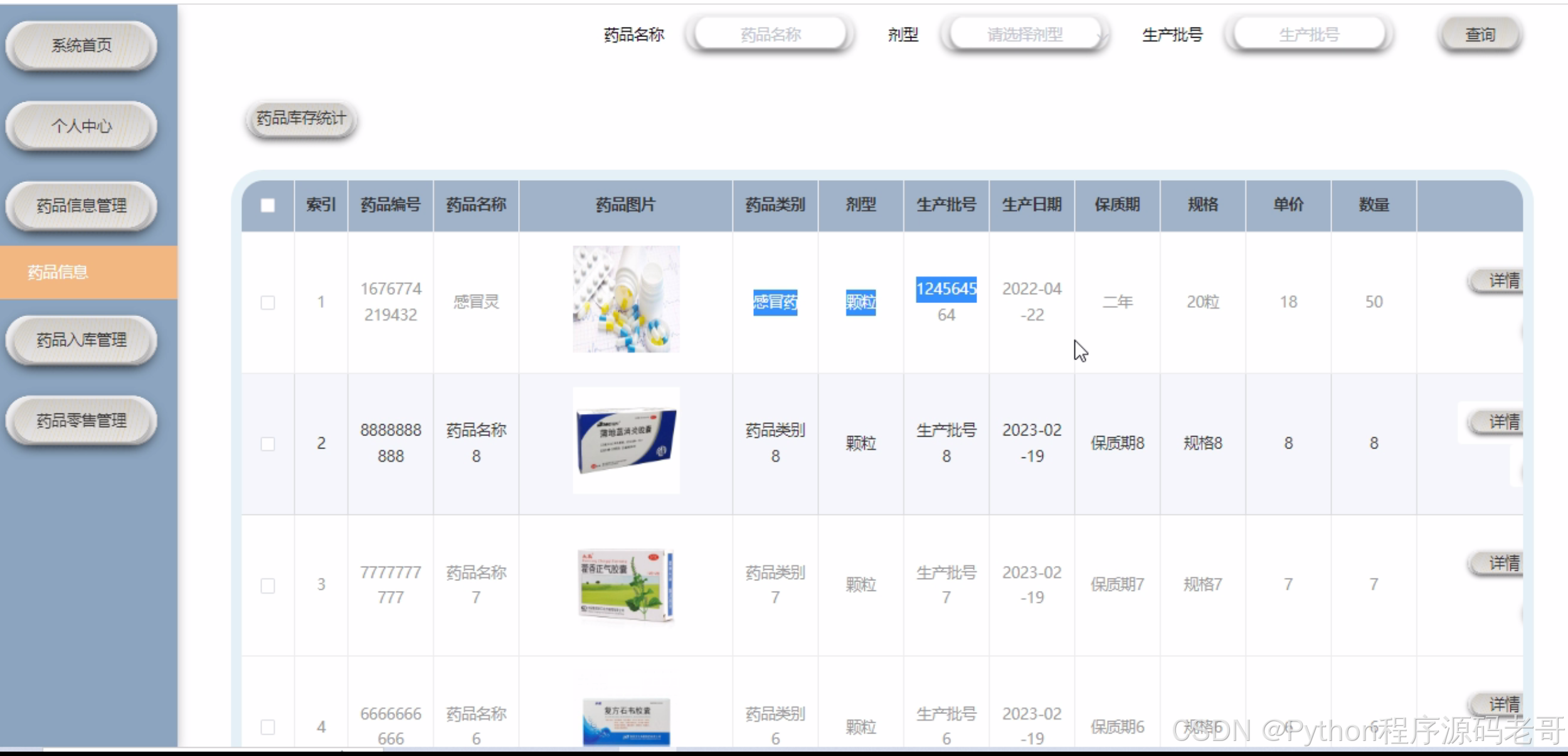
Task: Click the row 4 medicine box image
Action: click(x=625, y=721)
